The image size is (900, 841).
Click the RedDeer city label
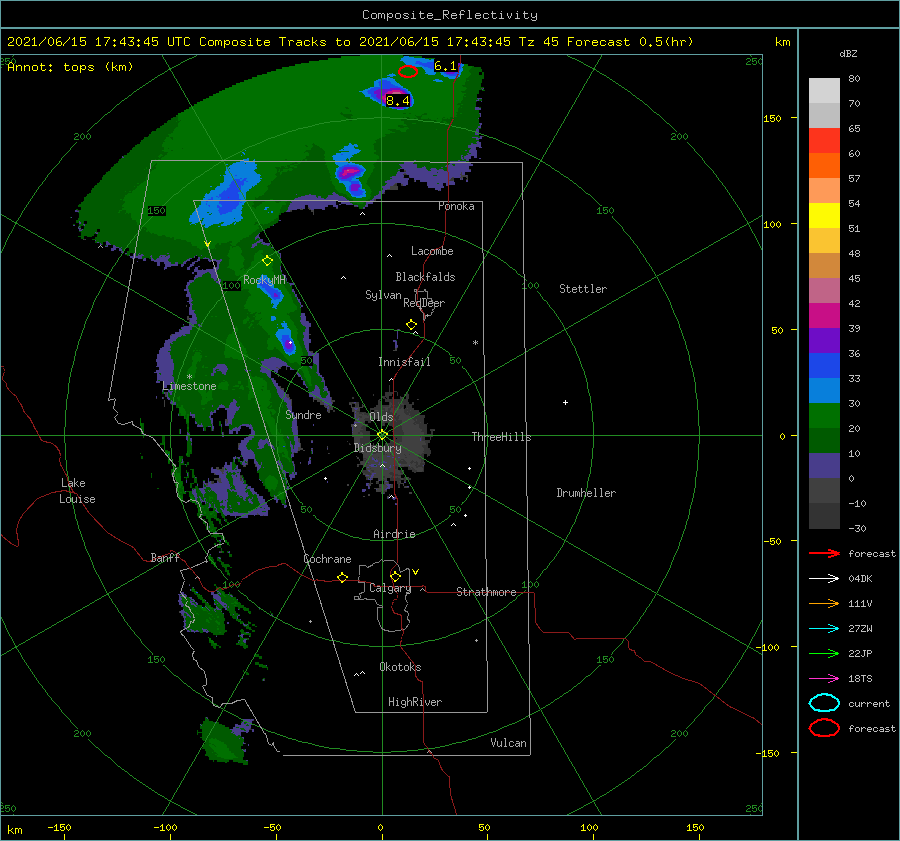pos(424,303)
